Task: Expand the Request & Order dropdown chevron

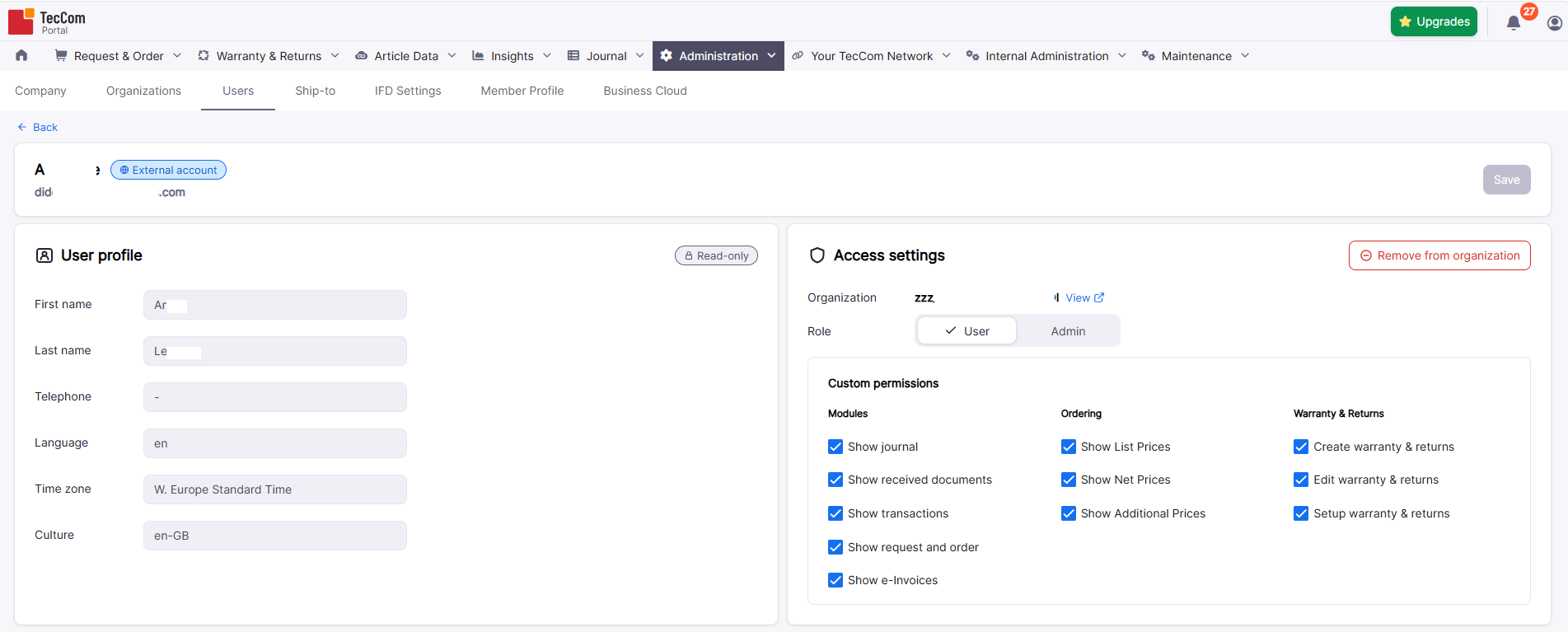Action: pyautogui.click(x=177, y=55)
